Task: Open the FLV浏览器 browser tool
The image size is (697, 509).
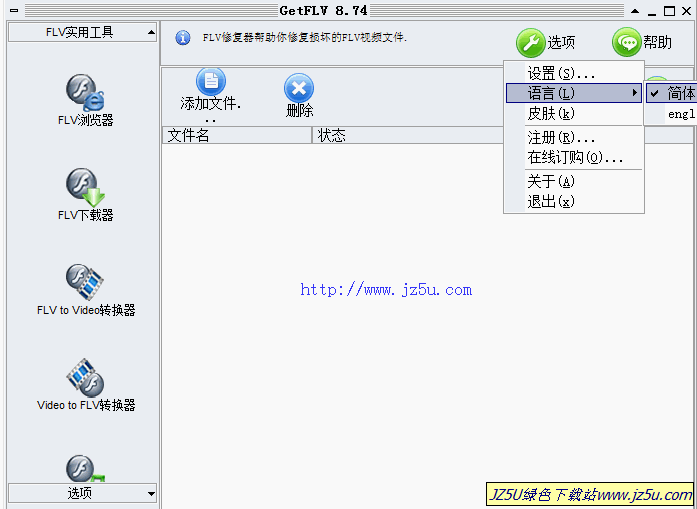Action: (85, 100)
